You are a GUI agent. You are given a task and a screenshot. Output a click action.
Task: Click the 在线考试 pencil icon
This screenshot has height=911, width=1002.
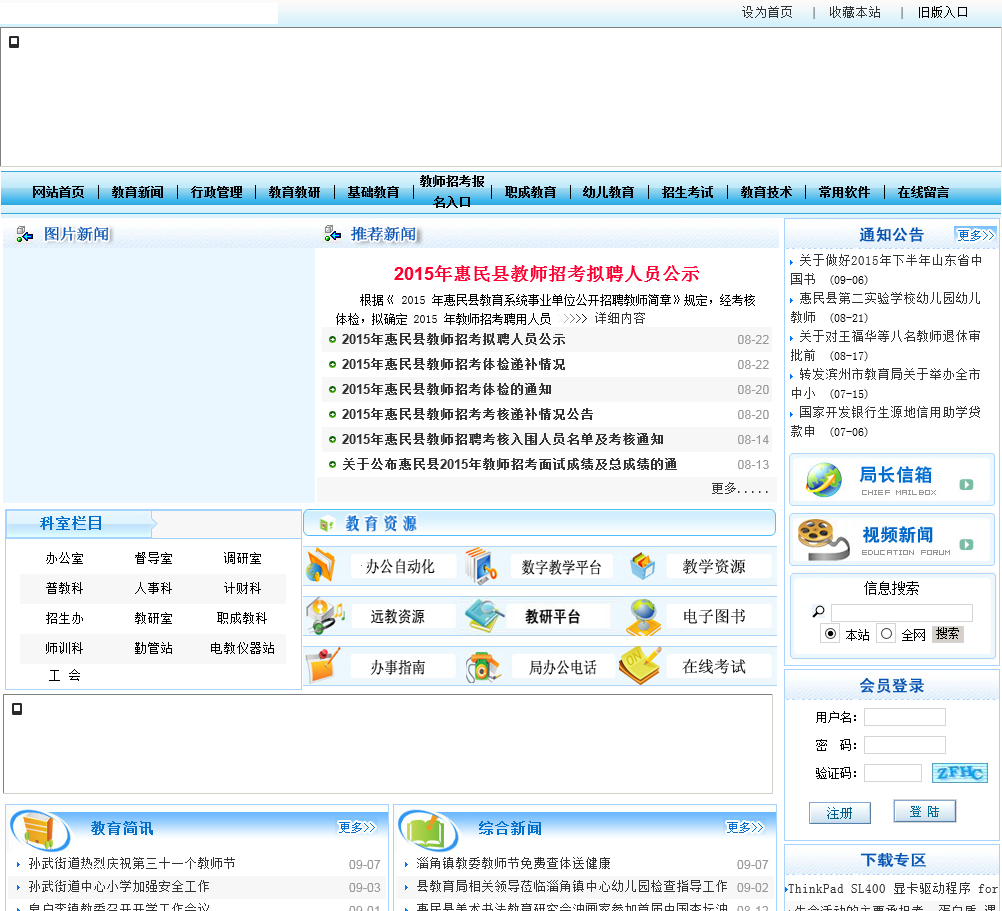tap(640, 666)
